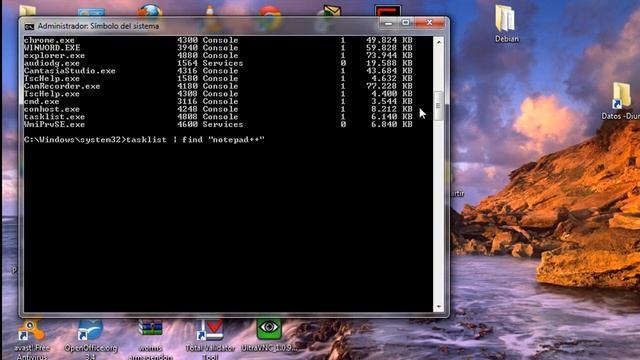This screenshot has height=360, width=640.
Task: Select the Firefox icon behind the console window
Action: pyautogui.click(x=150, y=11)
